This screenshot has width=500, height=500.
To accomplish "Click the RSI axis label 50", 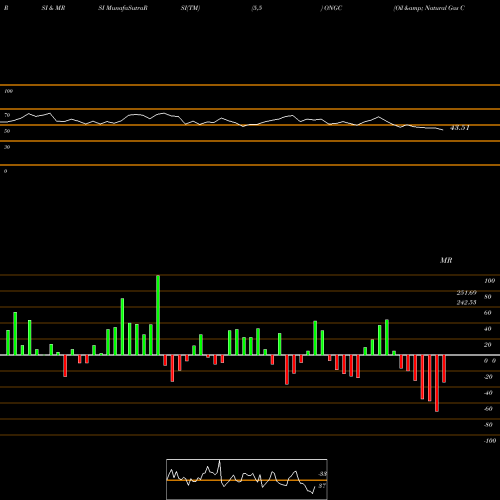I will 7,131.
